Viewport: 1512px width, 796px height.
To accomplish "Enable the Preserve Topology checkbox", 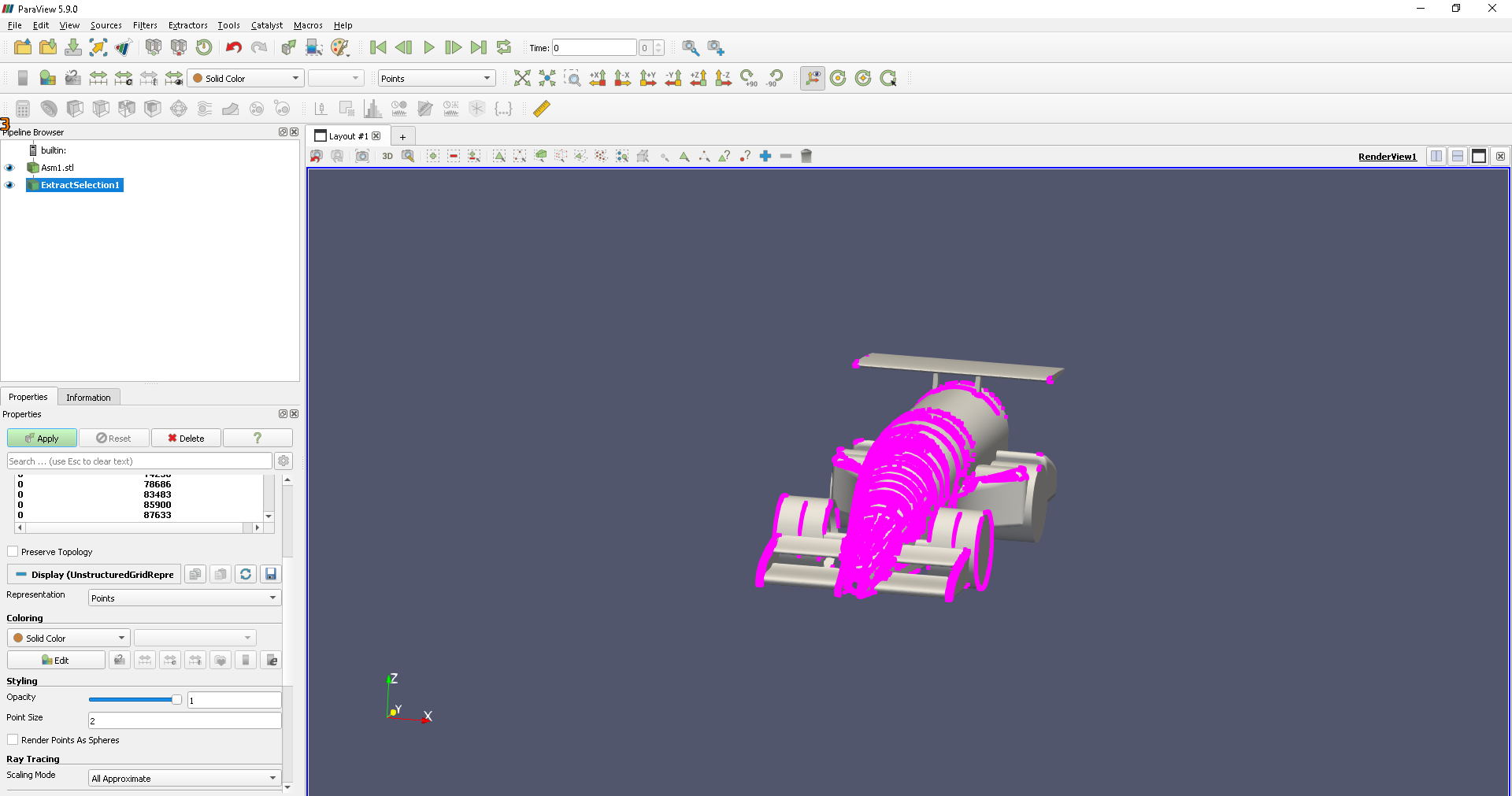I will pos(13,552).
